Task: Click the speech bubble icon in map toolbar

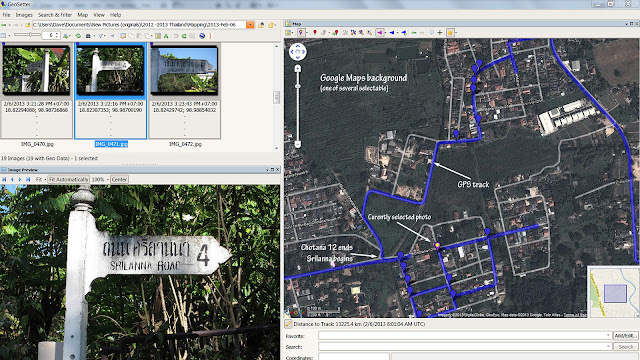Action: tap(431, 32)
